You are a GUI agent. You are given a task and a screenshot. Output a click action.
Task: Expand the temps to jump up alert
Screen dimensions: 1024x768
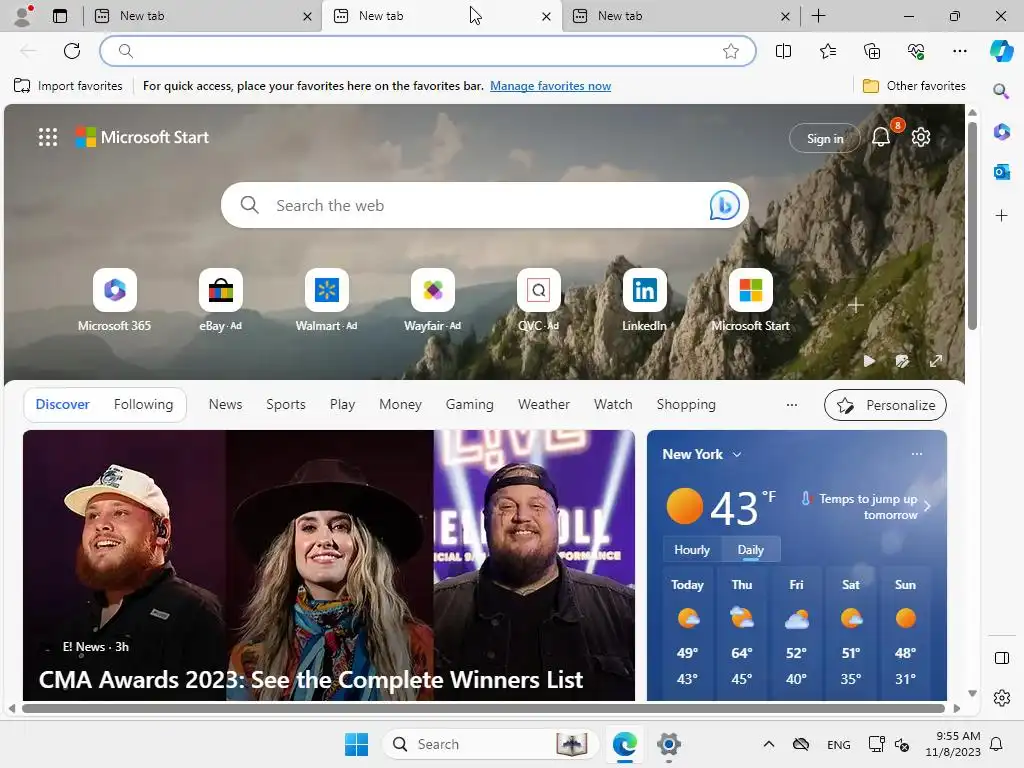click(927, 506)
